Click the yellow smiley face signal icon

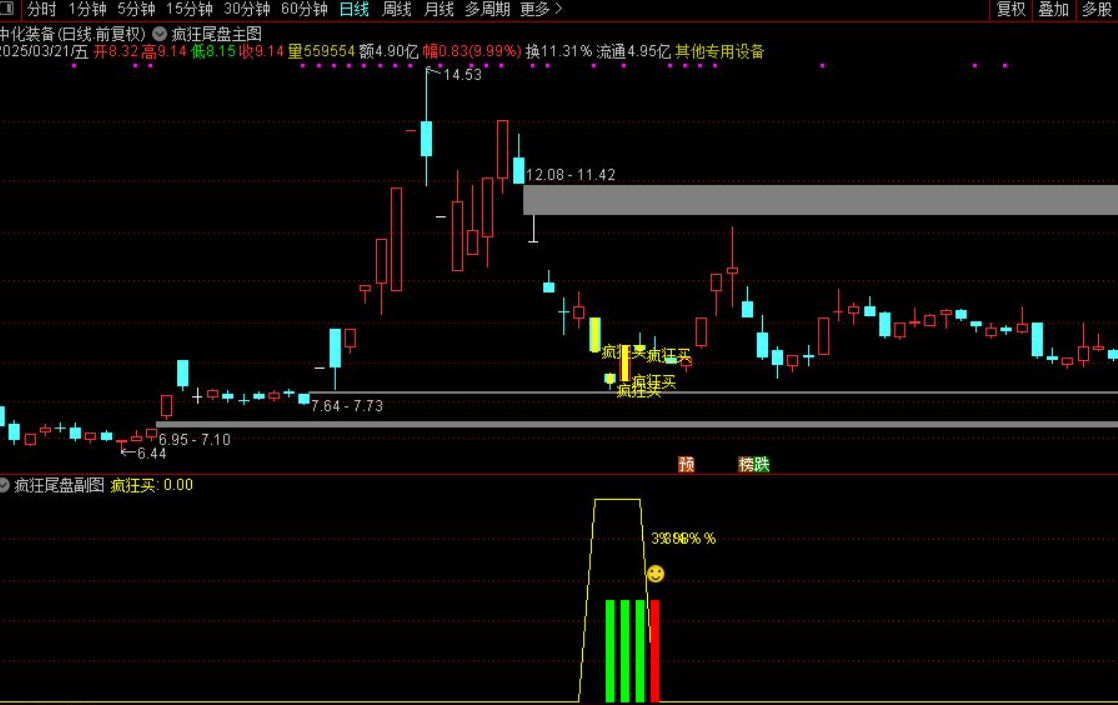[x=655, y=573]
